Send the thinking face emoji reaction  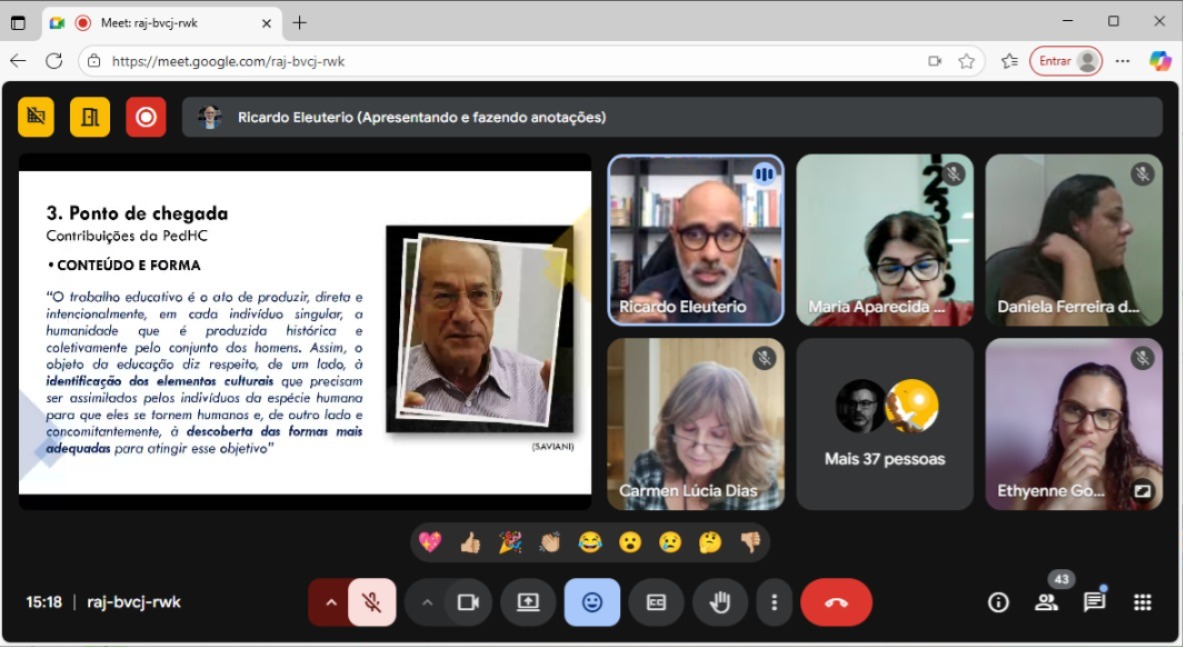click(x=710, y=542)
